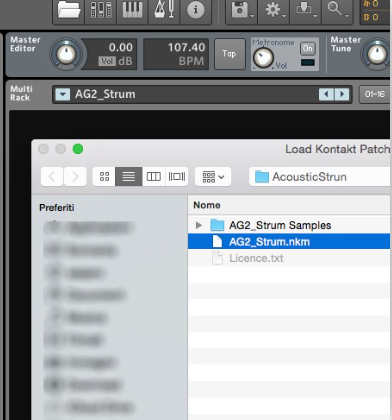Screen dimensions: 392x420
Task: Switch to icon grid view
Action: click(x=104, y=176)
